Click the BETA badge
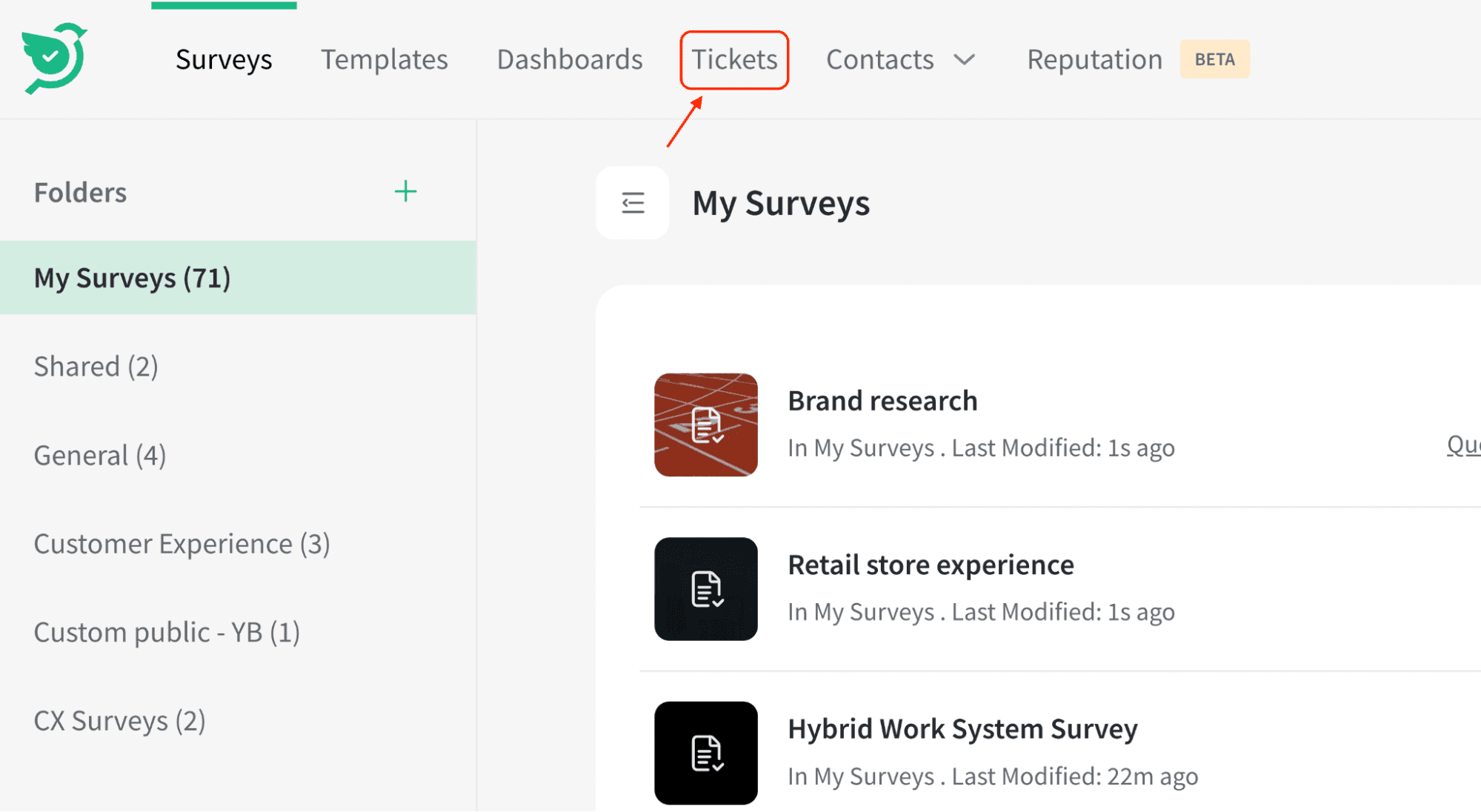The image size is (1481, 812). [x=1214, y=59]
